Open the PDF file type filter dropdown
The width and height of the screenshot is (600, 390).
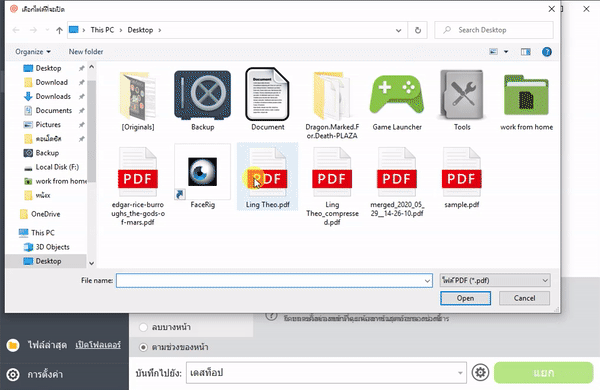tap(495, 281)
